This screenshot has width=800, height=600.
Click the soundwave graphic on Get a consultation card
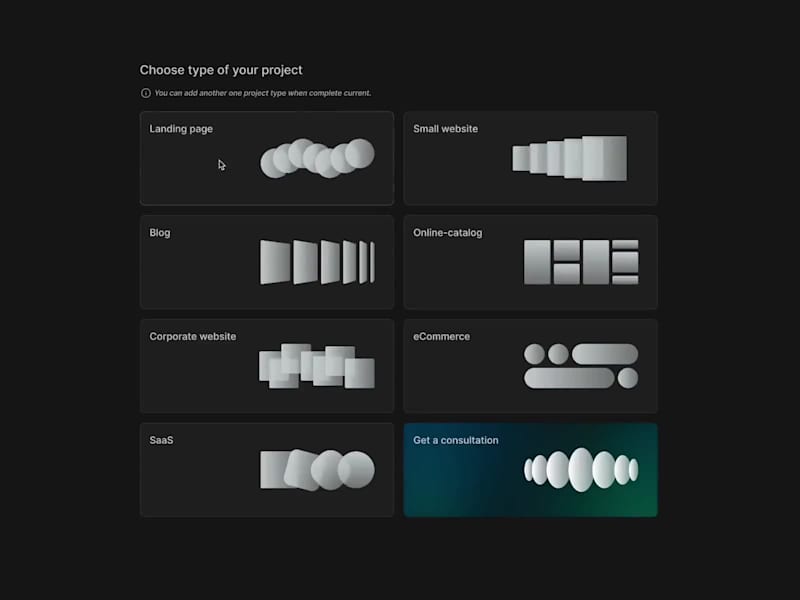[580, 469]
